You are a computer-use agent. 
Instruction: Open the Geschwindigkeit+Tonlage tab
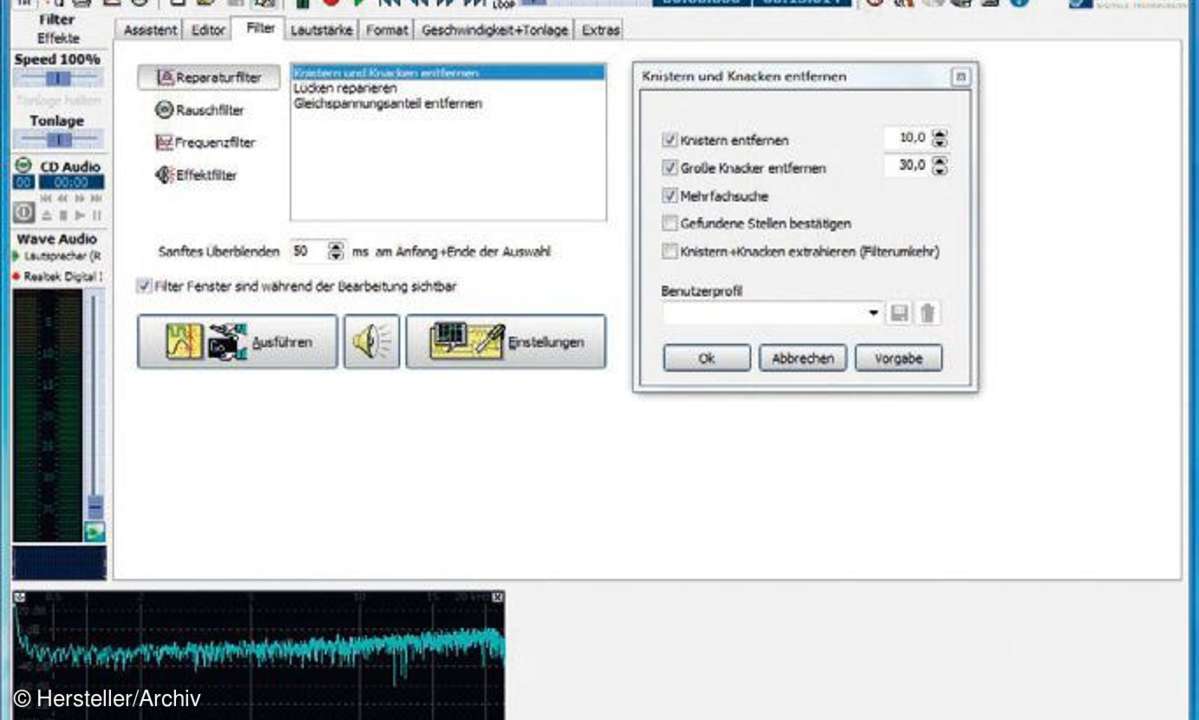pyautogui.click(x=495, y=30)
